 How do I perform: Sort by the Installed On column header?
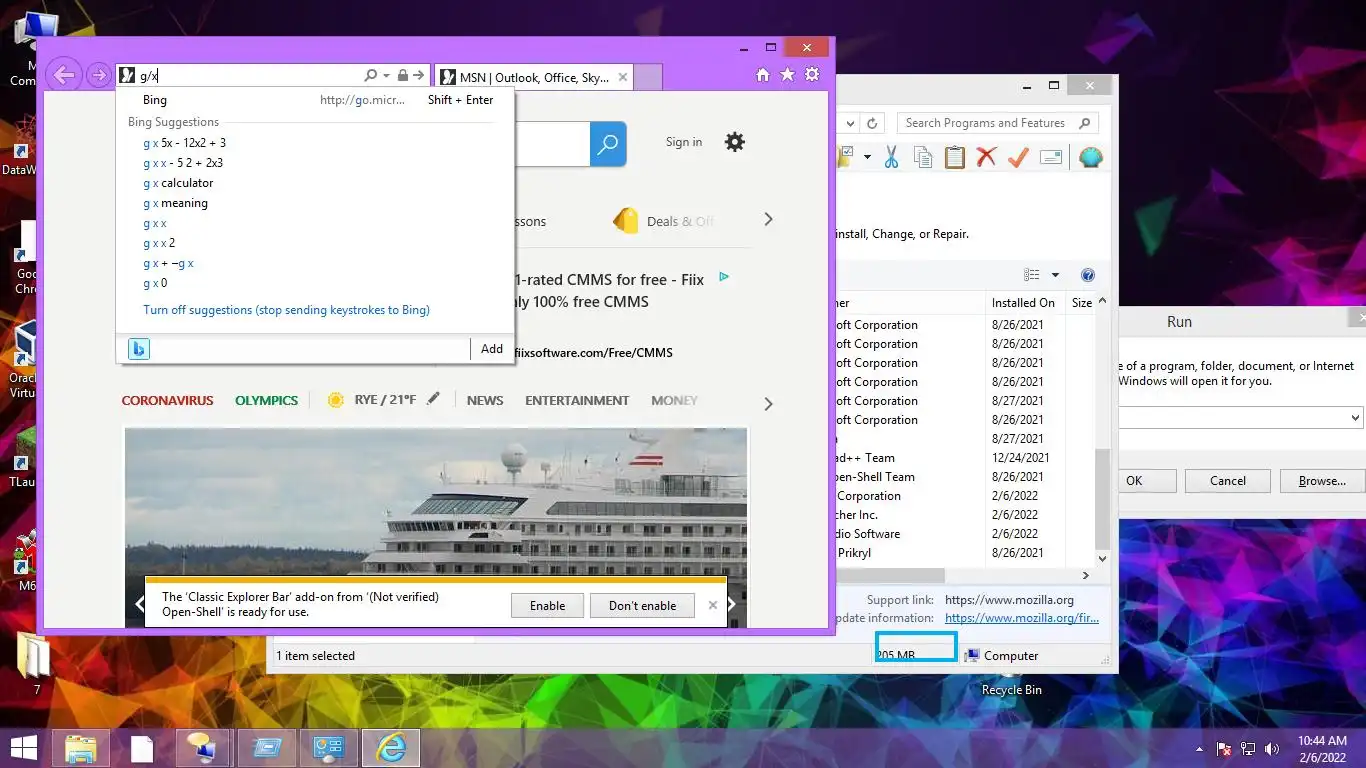1023,303
